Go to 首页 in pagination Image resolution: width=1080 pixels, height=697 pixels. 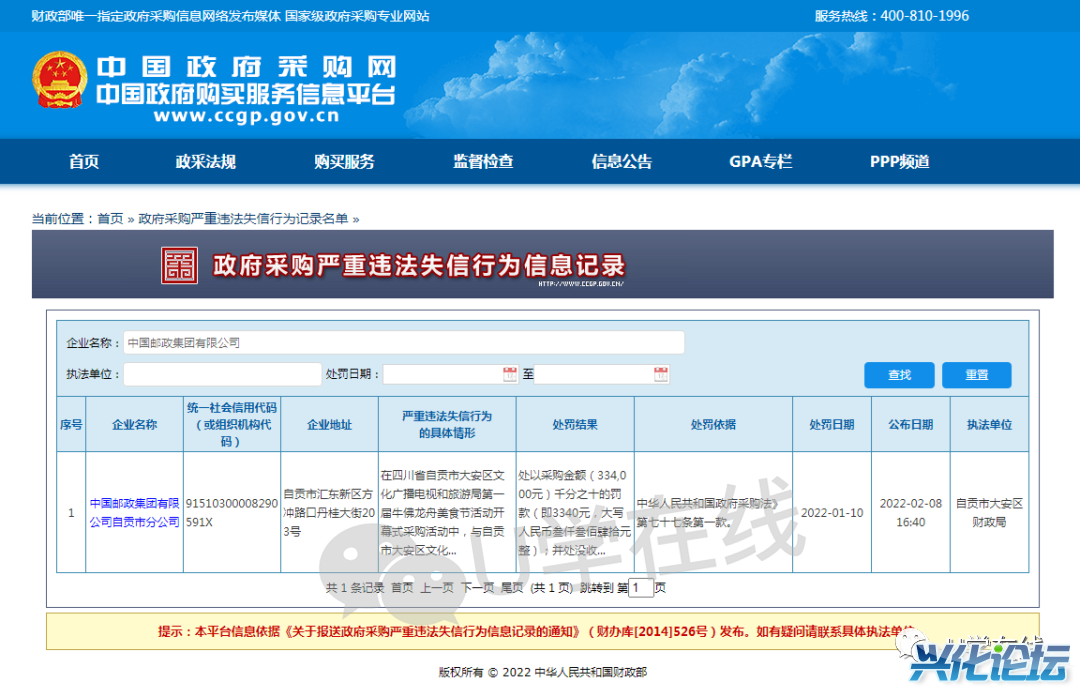point(402,587)
